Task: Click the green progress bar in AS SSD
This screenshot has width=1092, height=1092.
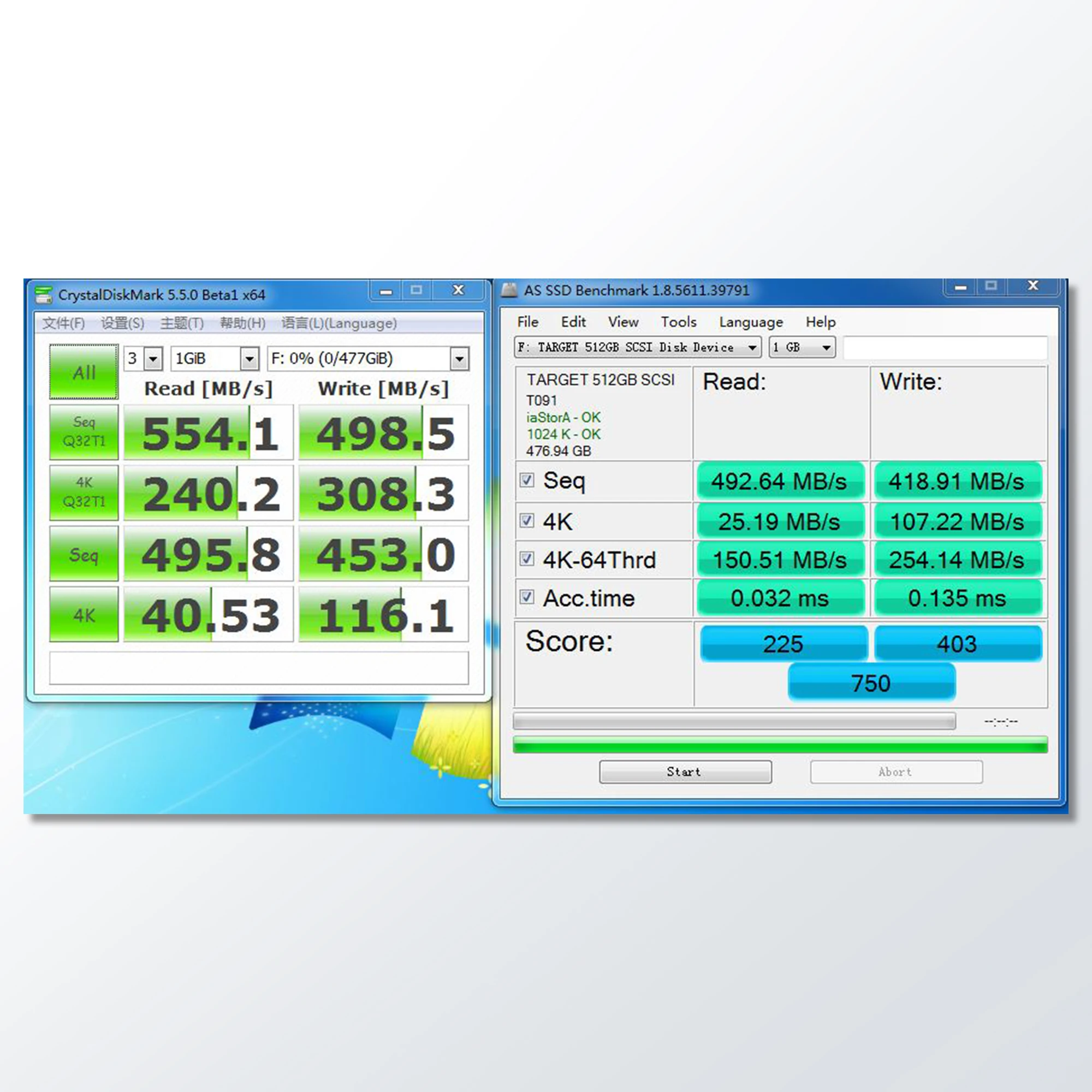Action: pos(780,744)
